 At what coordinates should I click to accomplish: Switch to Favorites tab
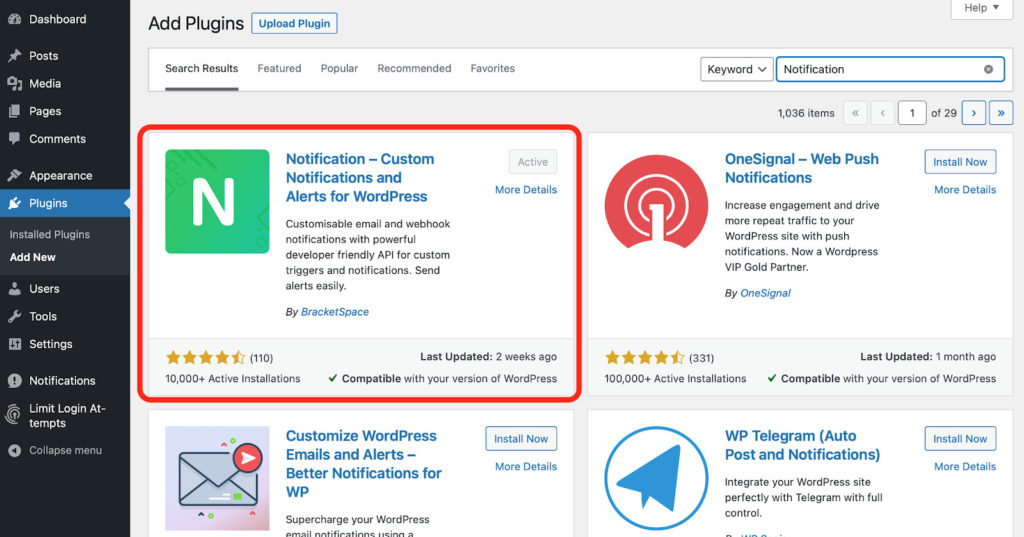[x=492, y=69]
